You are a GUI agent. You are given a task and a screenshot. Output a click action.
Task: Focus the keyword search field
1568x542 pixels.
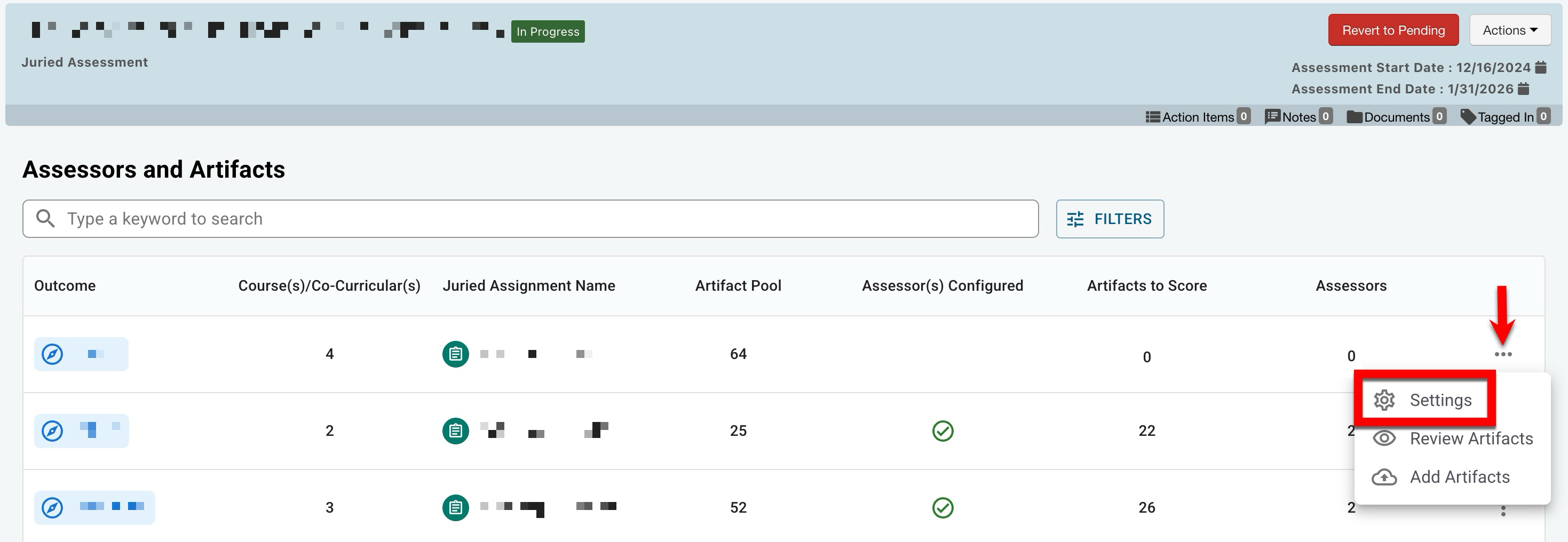click(x=529, y=219)
